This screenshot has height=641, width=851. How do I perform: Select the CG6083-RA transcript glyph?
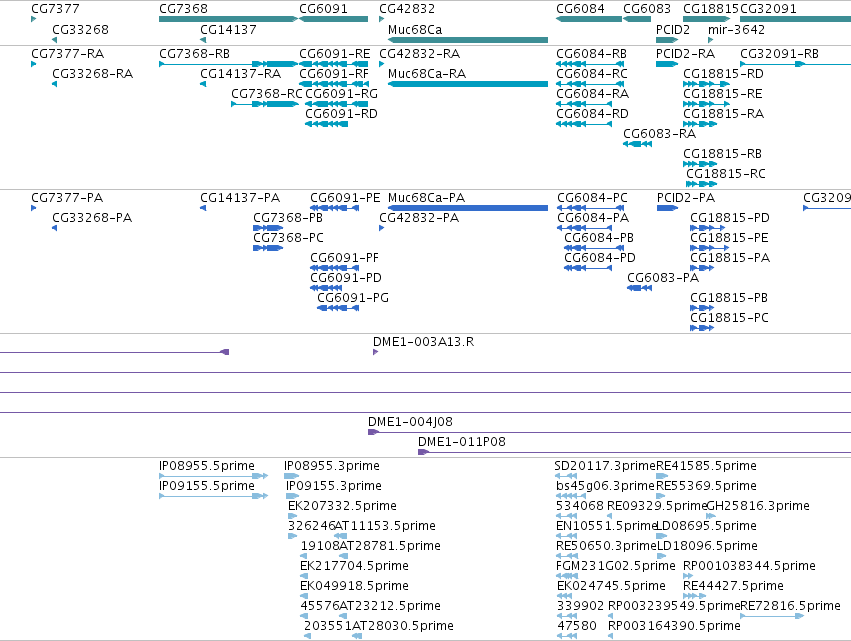[637, 144]
